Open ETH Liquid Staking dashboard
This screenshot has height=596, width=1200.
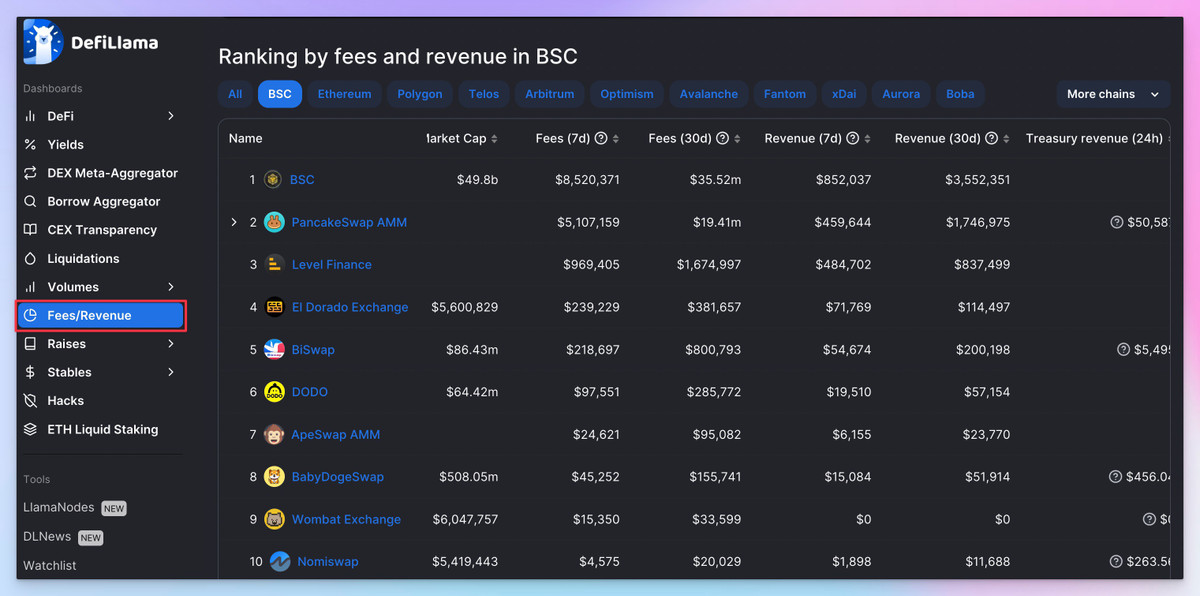pyautogui.click(x=102, y=429)
